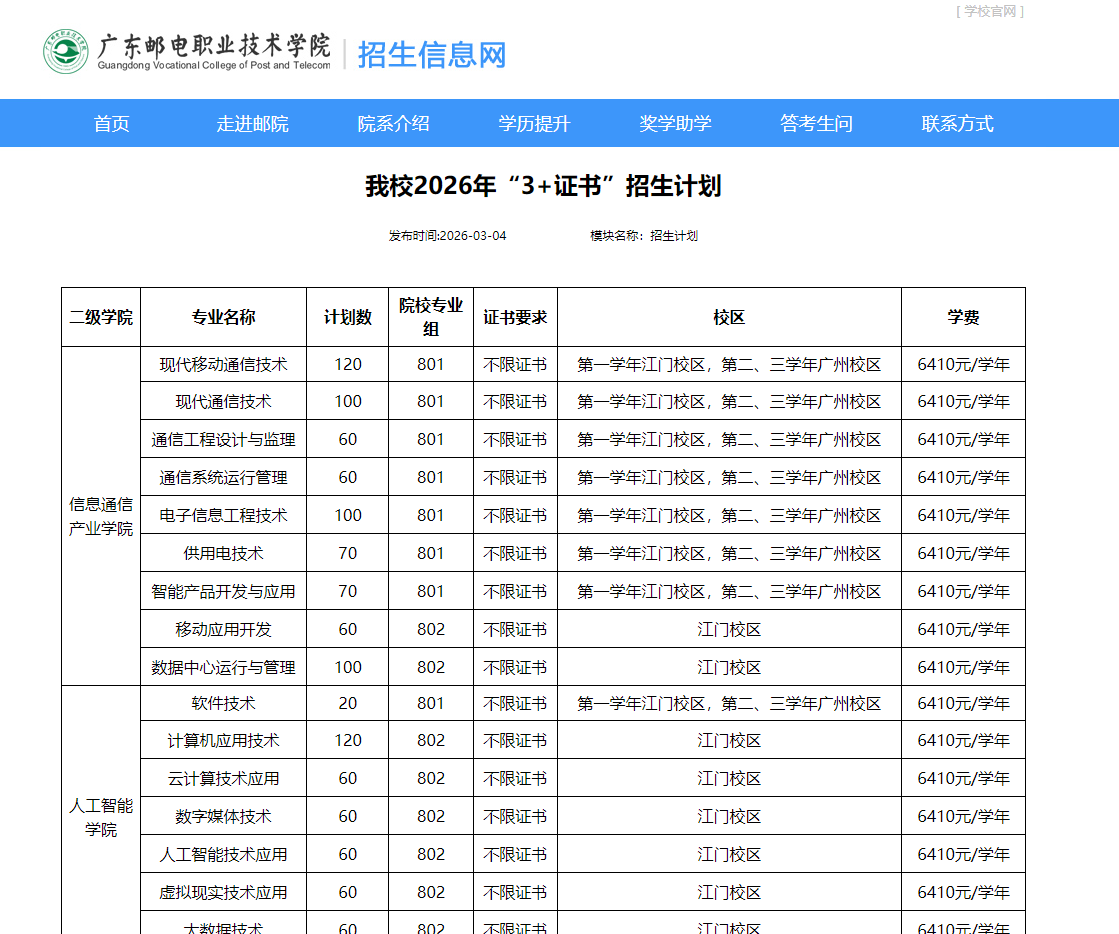Open the 院系介绍 section
Viewport: 1119px width, 934px height.
[x=393, y=123]
